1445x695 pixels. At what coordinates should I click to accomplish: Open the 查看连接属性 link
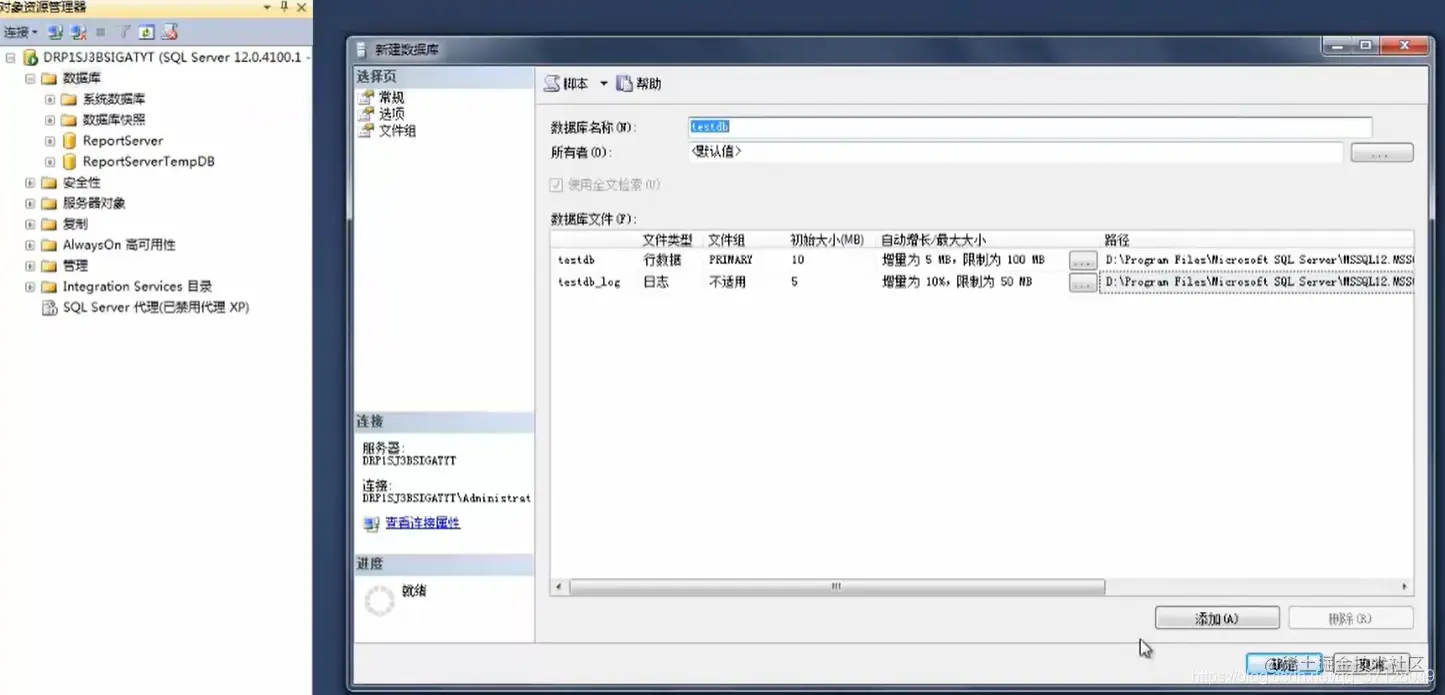click(423, 523)
